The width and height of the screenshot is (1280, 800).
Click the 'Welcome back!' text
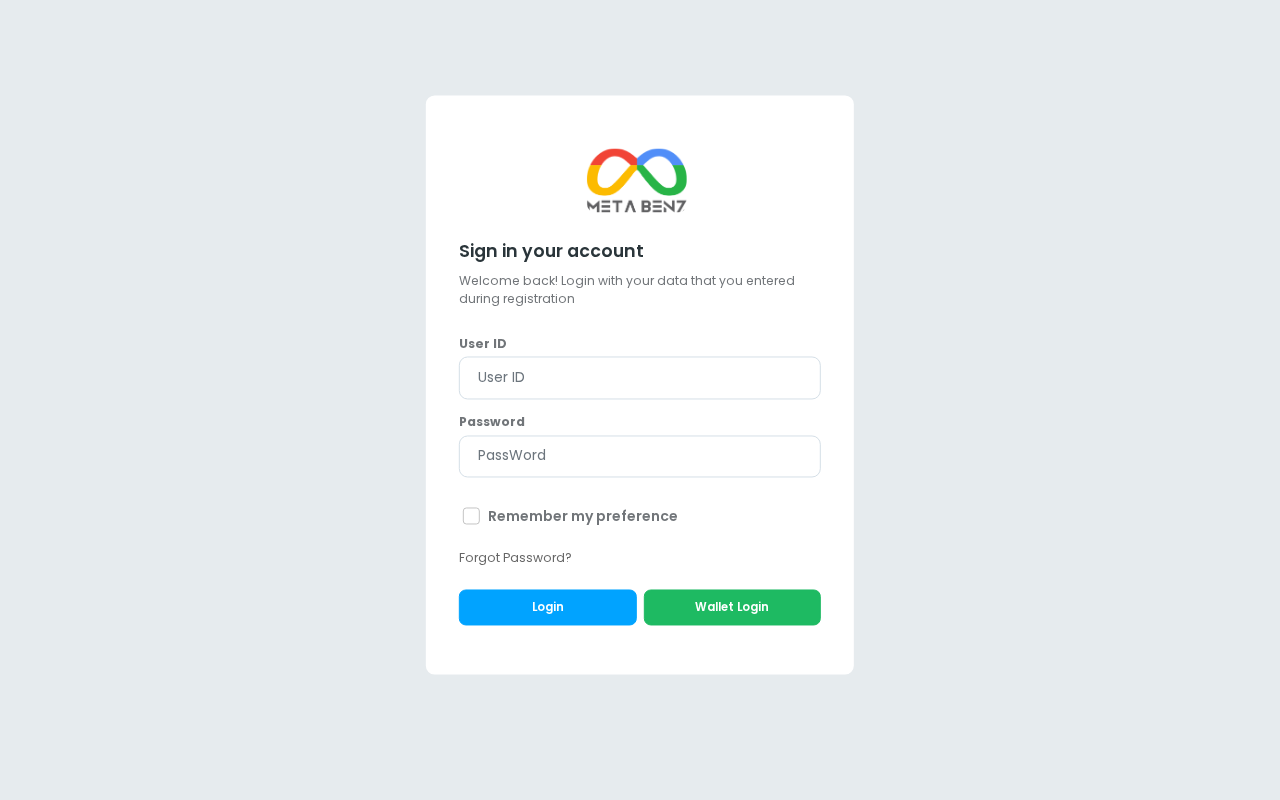point(508,281)
